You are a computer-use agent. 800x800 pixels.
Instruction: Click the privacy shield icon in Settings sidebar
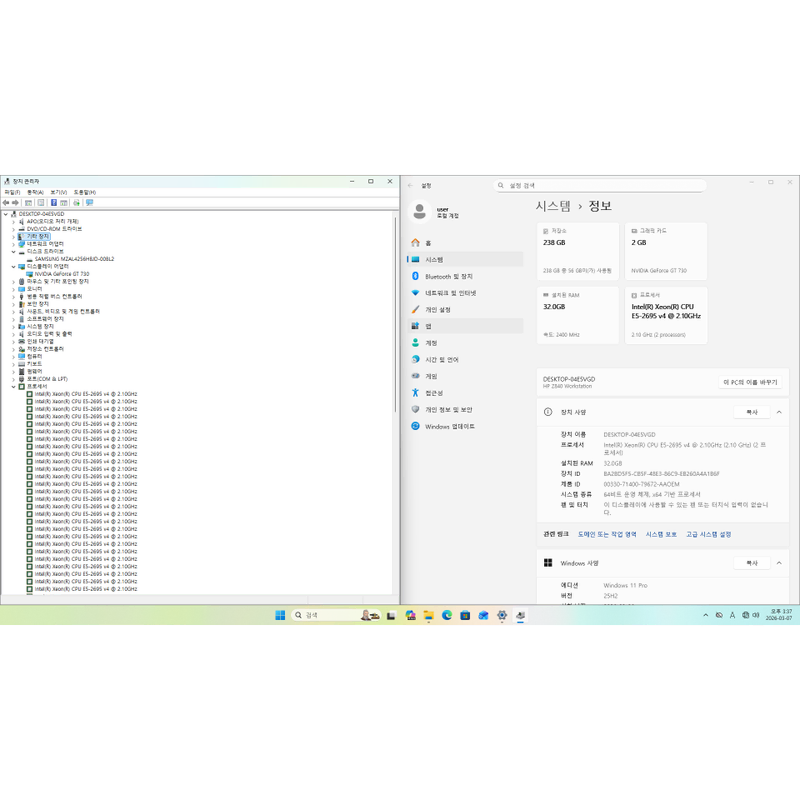point(415,409)
